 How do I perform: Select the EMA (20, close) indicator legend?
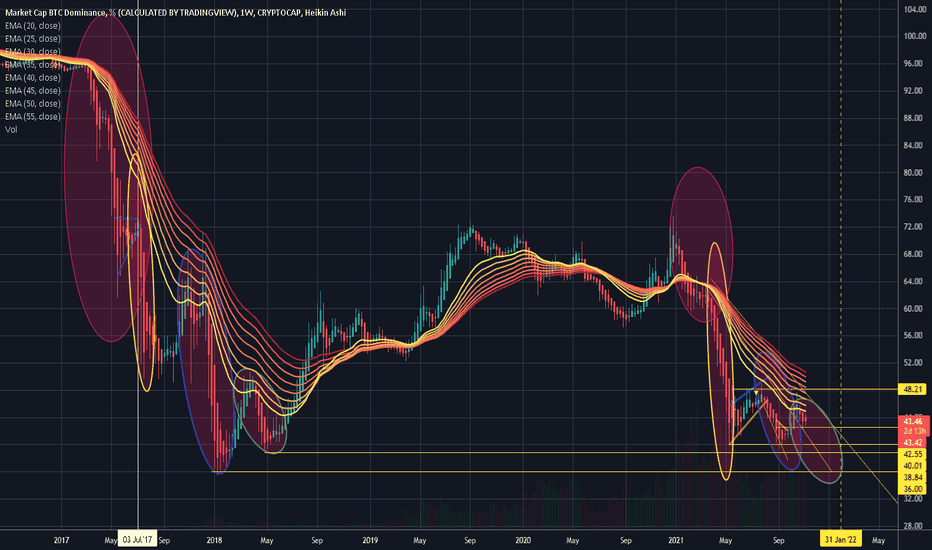click(33, 26)
